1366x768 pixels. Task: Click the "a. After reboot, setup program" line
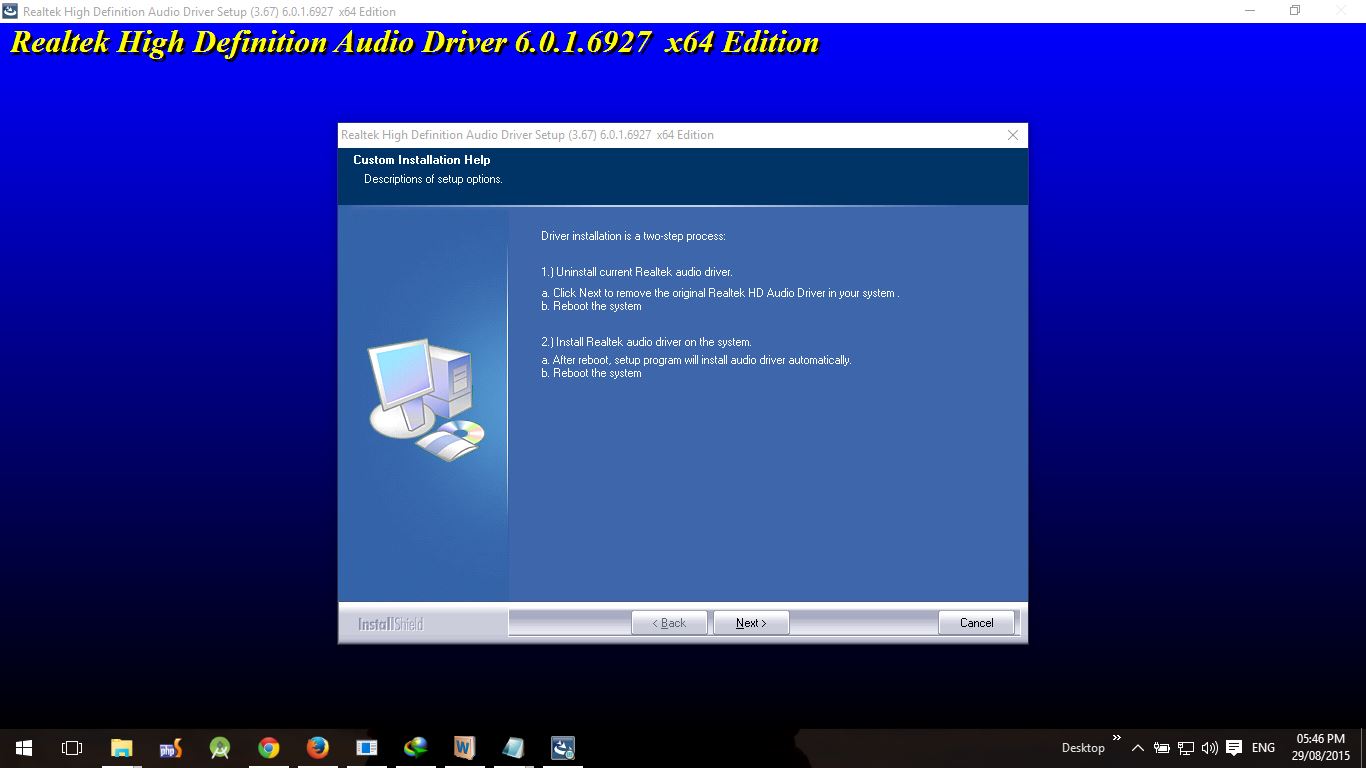(696, 360)
